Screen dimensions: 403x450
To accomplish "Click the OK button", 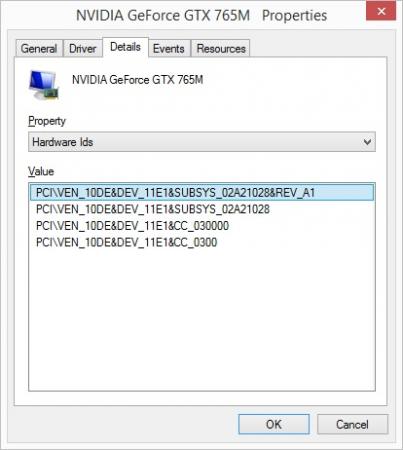I will pyautogui.click(x=274, y=424).
